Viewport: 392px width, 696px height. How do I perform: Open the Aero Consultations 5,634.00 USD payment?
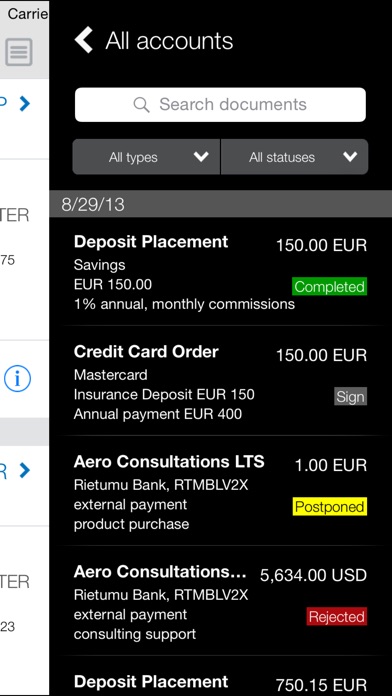click(x=221, y=601)
